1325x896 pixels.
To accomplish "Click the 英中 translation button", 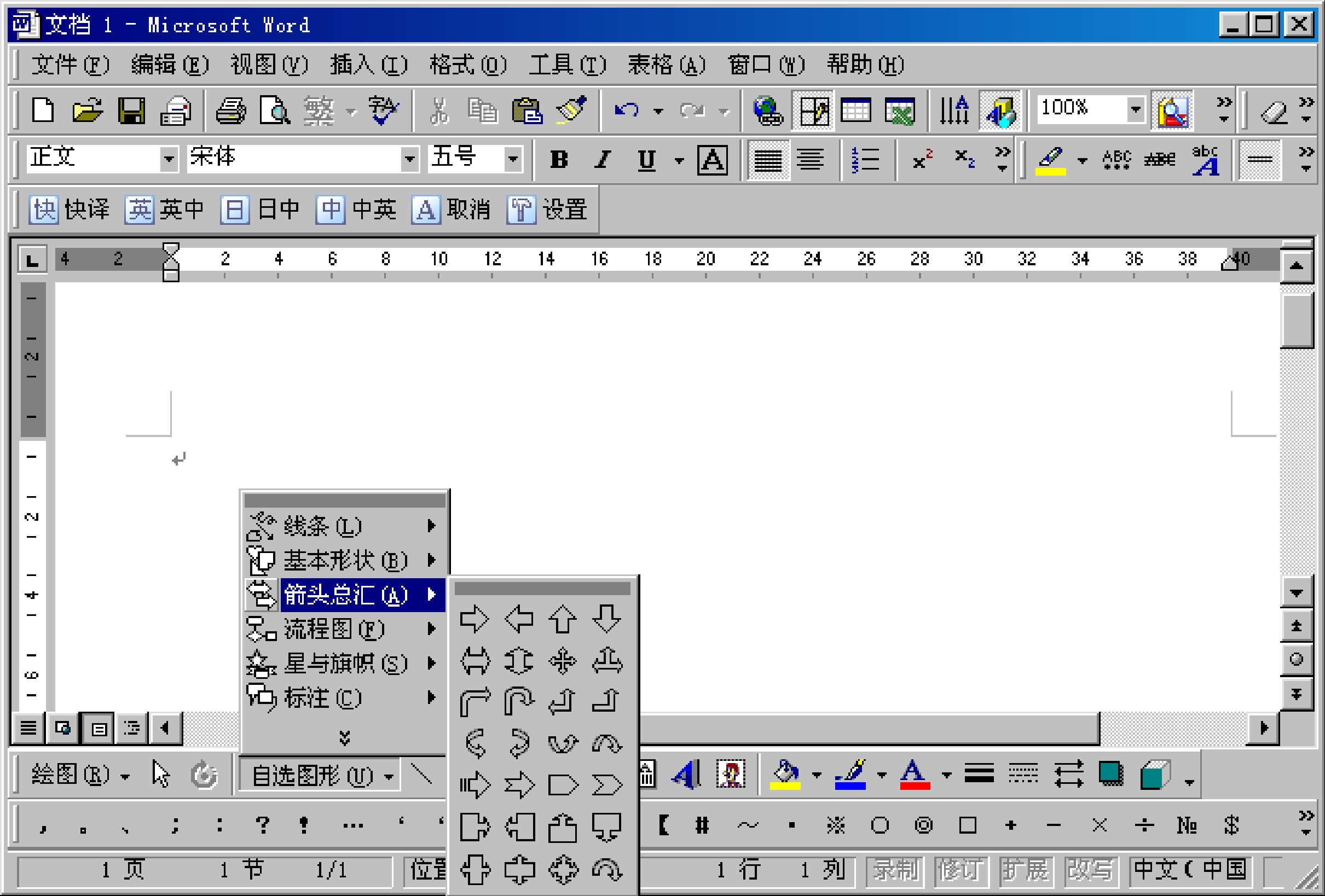I will click(x=165, y=209).
